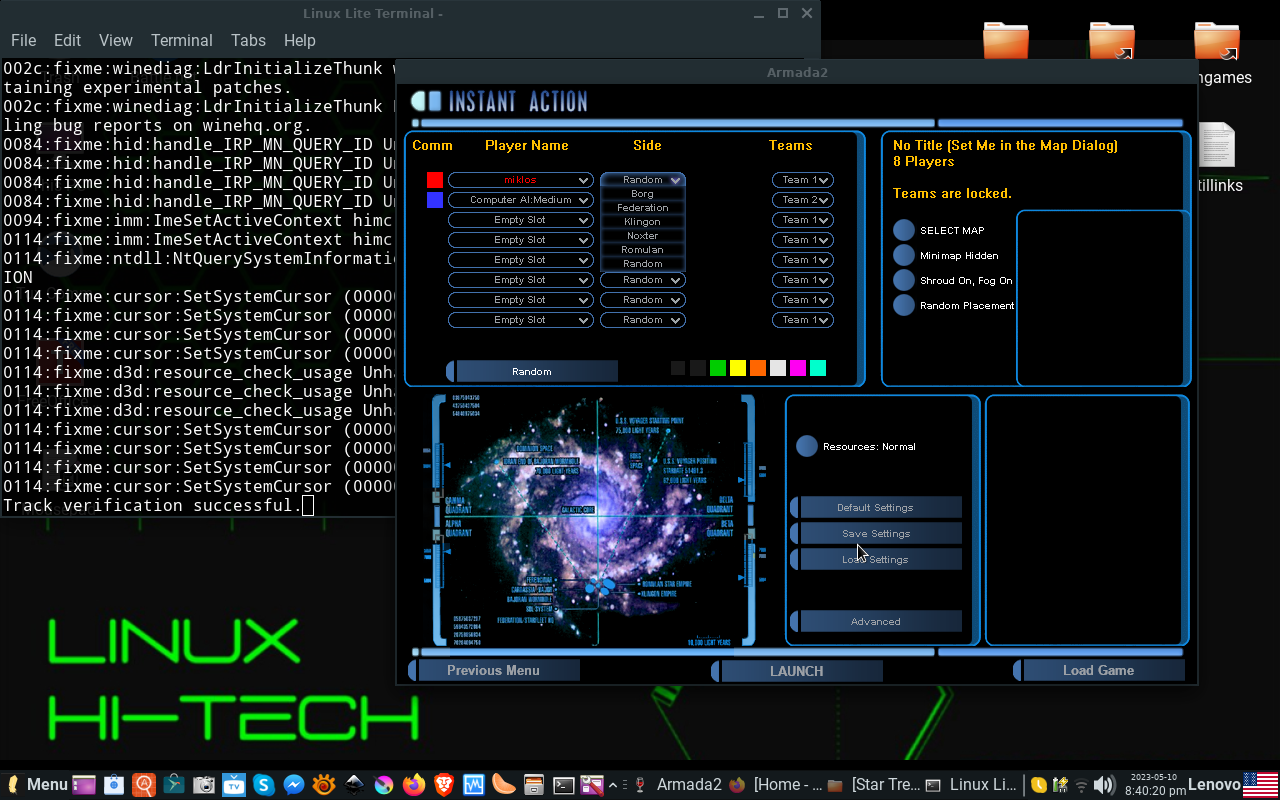
Task: Open the Terminal menu in the menu bar
Action: pyautogui.click(x=181, y=41)
